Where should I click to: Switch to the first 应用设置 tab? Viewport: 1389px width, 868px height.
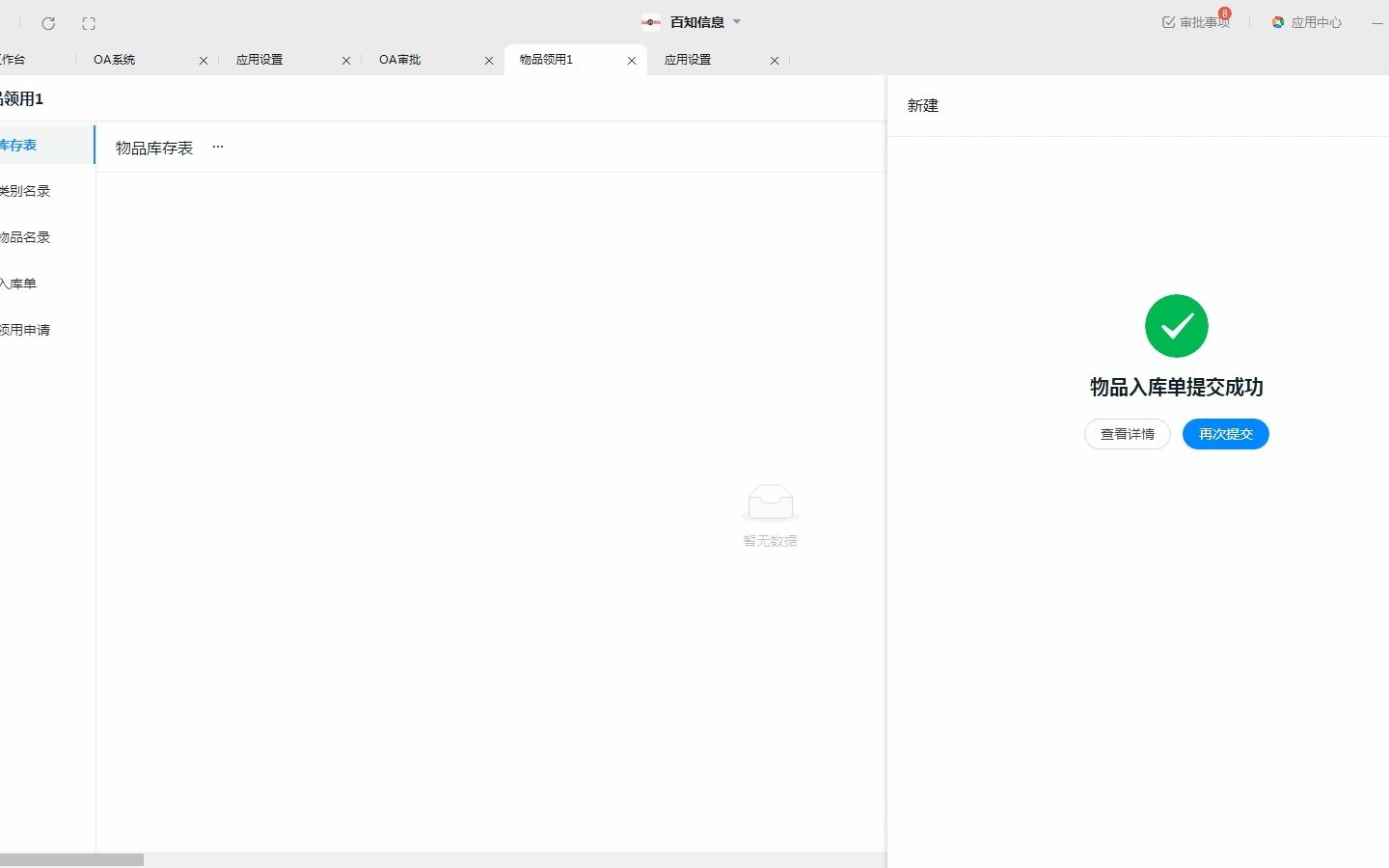click(259, 60)
